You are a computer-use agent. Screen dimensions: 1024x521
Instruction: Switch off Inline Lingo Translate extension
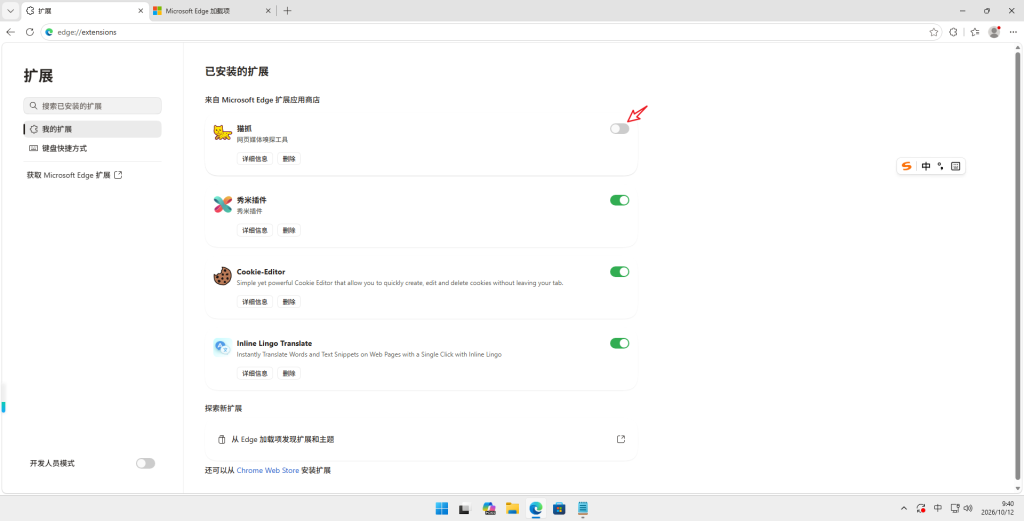619,343
